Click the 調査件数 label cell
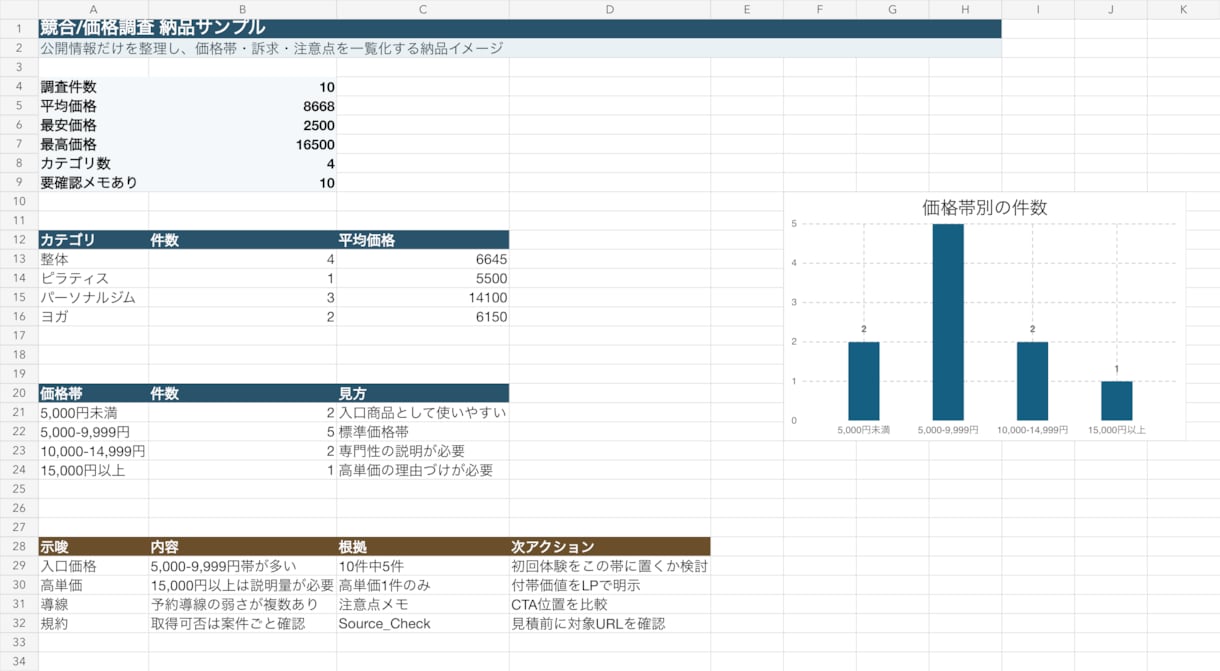 click(93, 87)
